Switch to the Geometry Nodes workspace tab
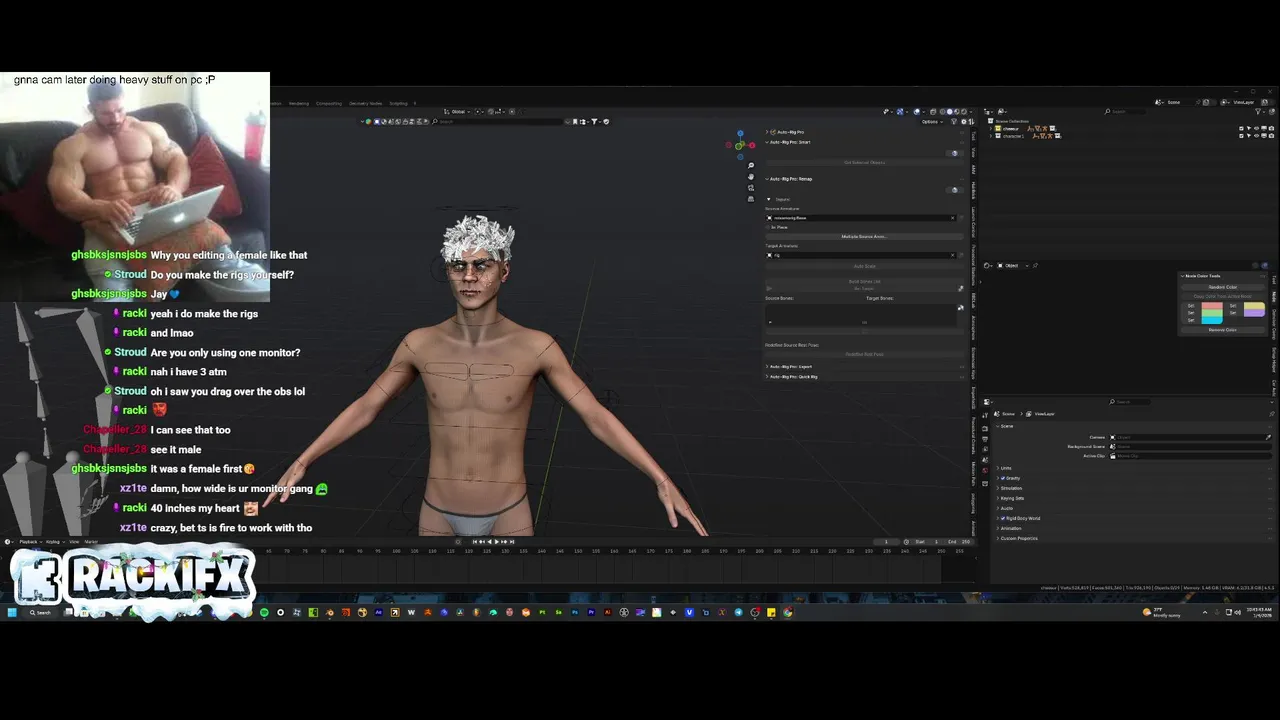 click(365, 103)
